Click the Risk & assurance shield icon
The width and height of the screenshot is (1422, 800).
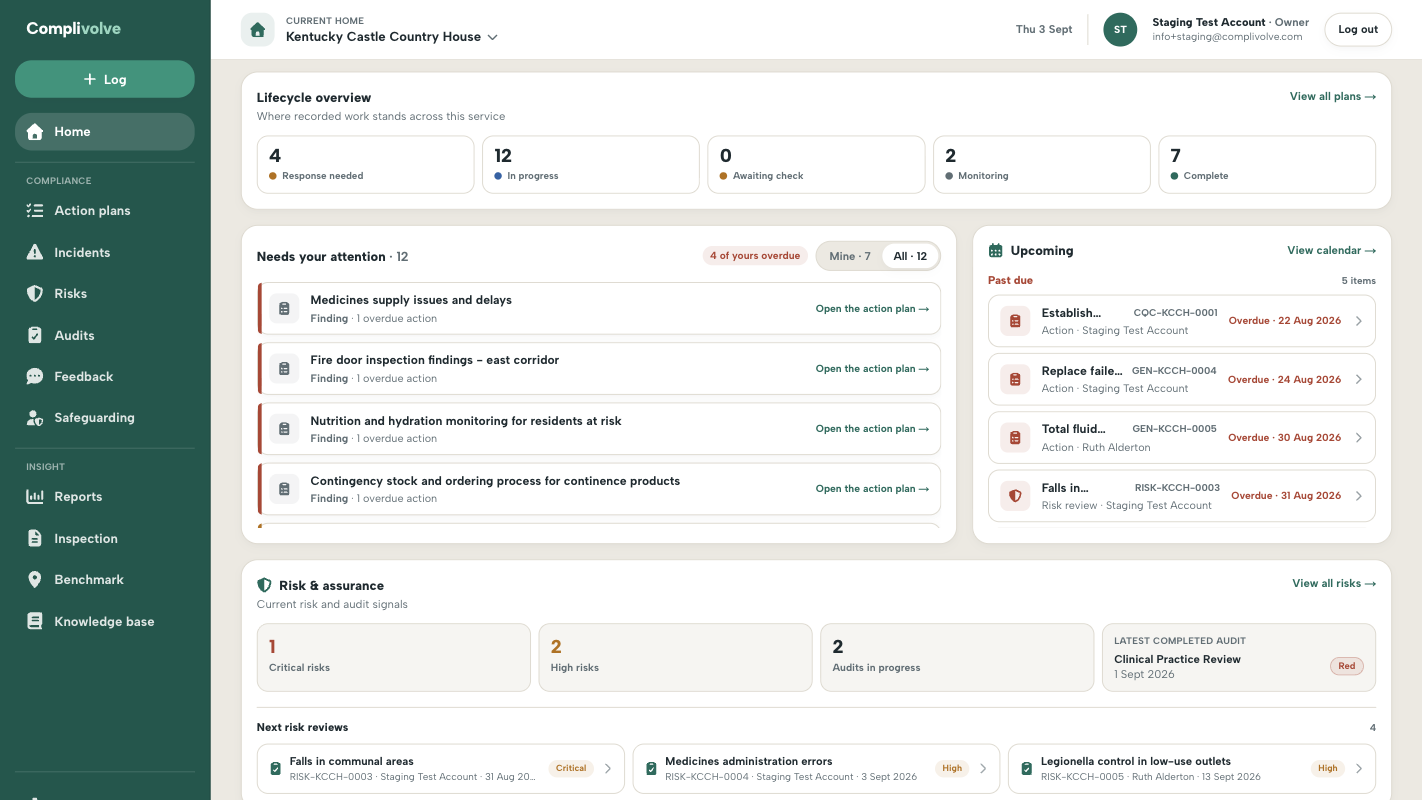tap(264, 585)
